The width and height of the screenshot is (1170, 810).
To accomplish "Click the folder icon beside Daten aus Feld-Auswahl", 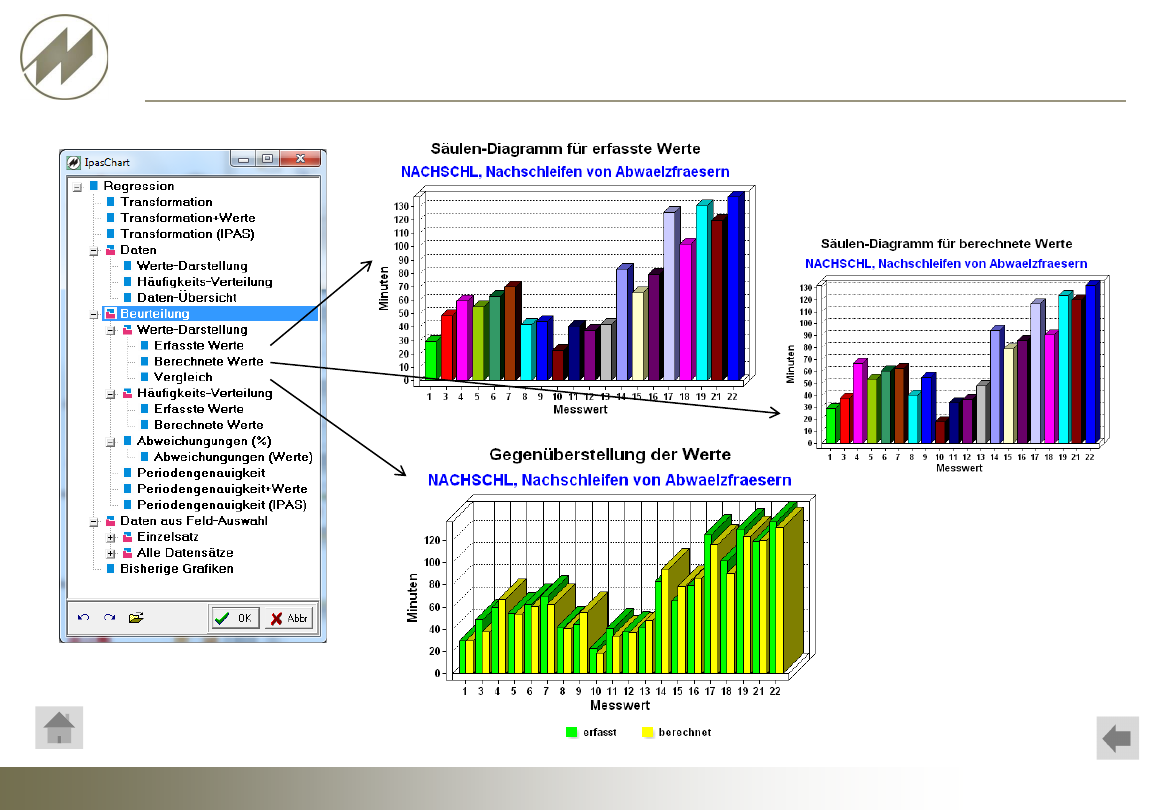I will (x=110, y=521).
